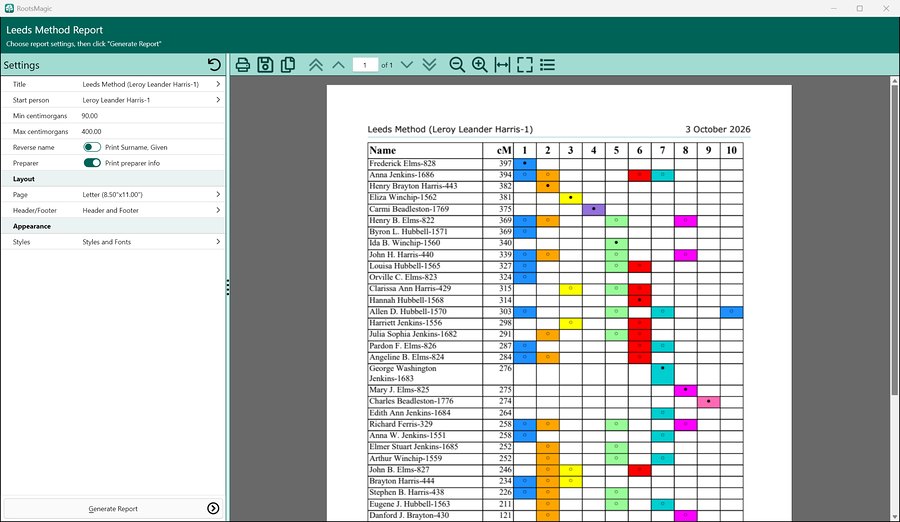This screenshot has height=522, width=900.
Task: Go to next page single down arrow
Action: pos(407,65)
